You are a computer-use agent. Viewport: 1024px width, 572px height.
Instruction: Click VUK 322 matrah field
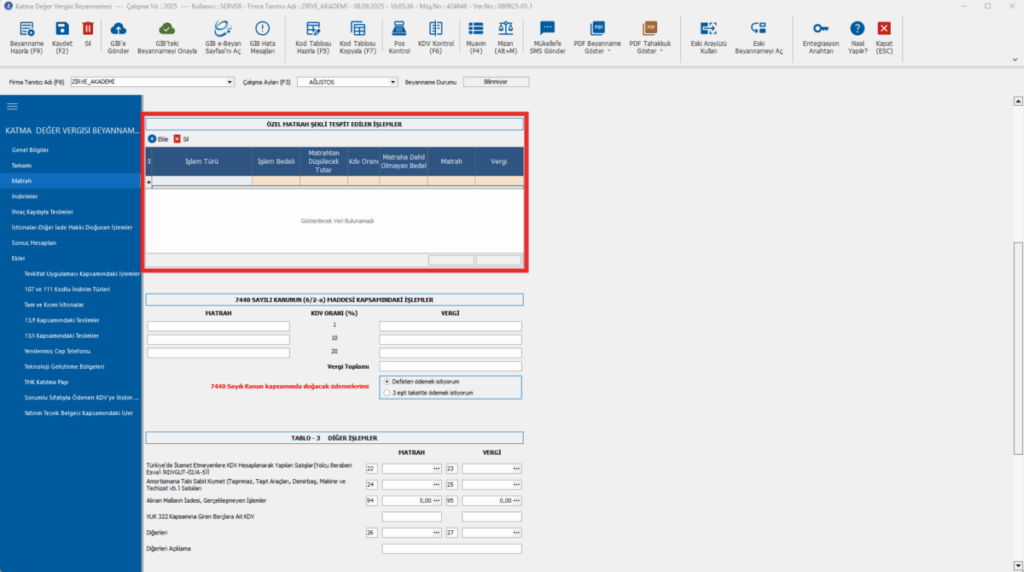(x=411, y=517)
